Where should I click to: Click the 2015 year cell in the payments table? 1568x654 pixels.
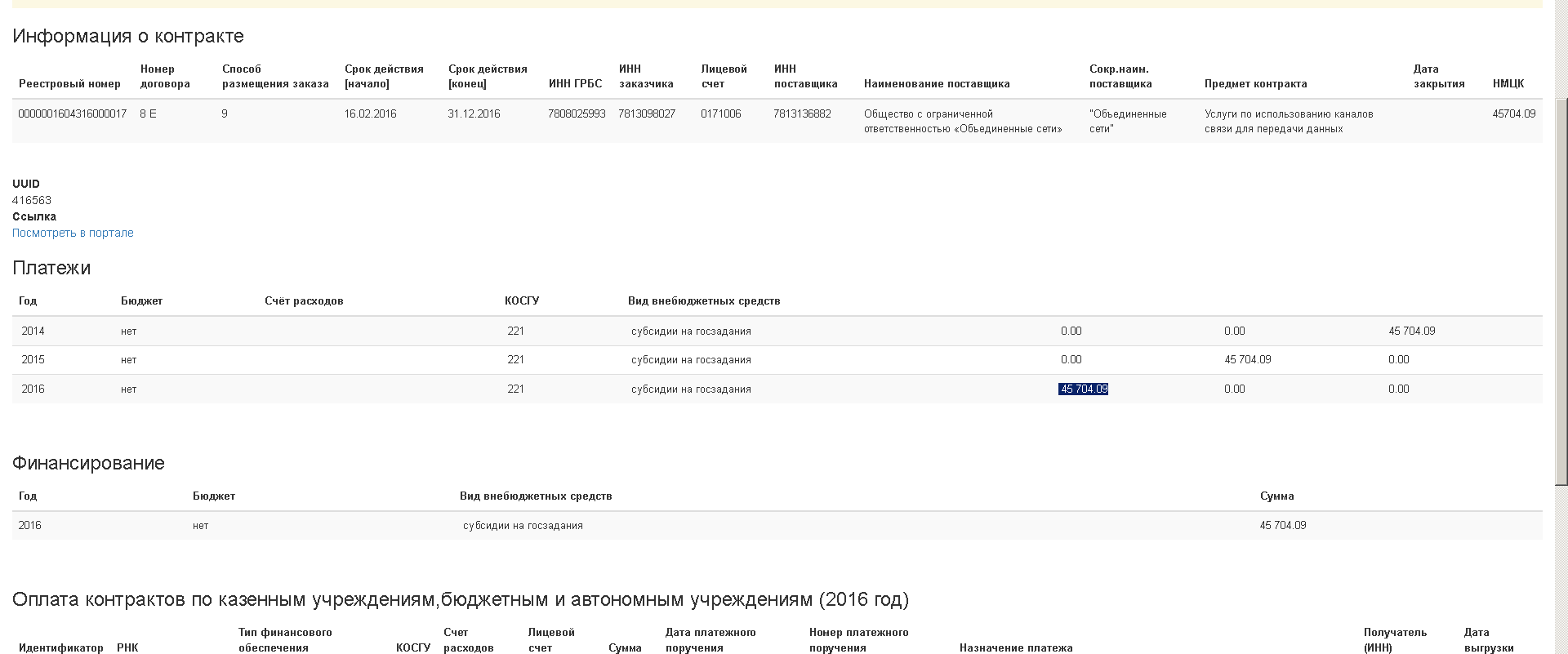click(x=33, y=360)
